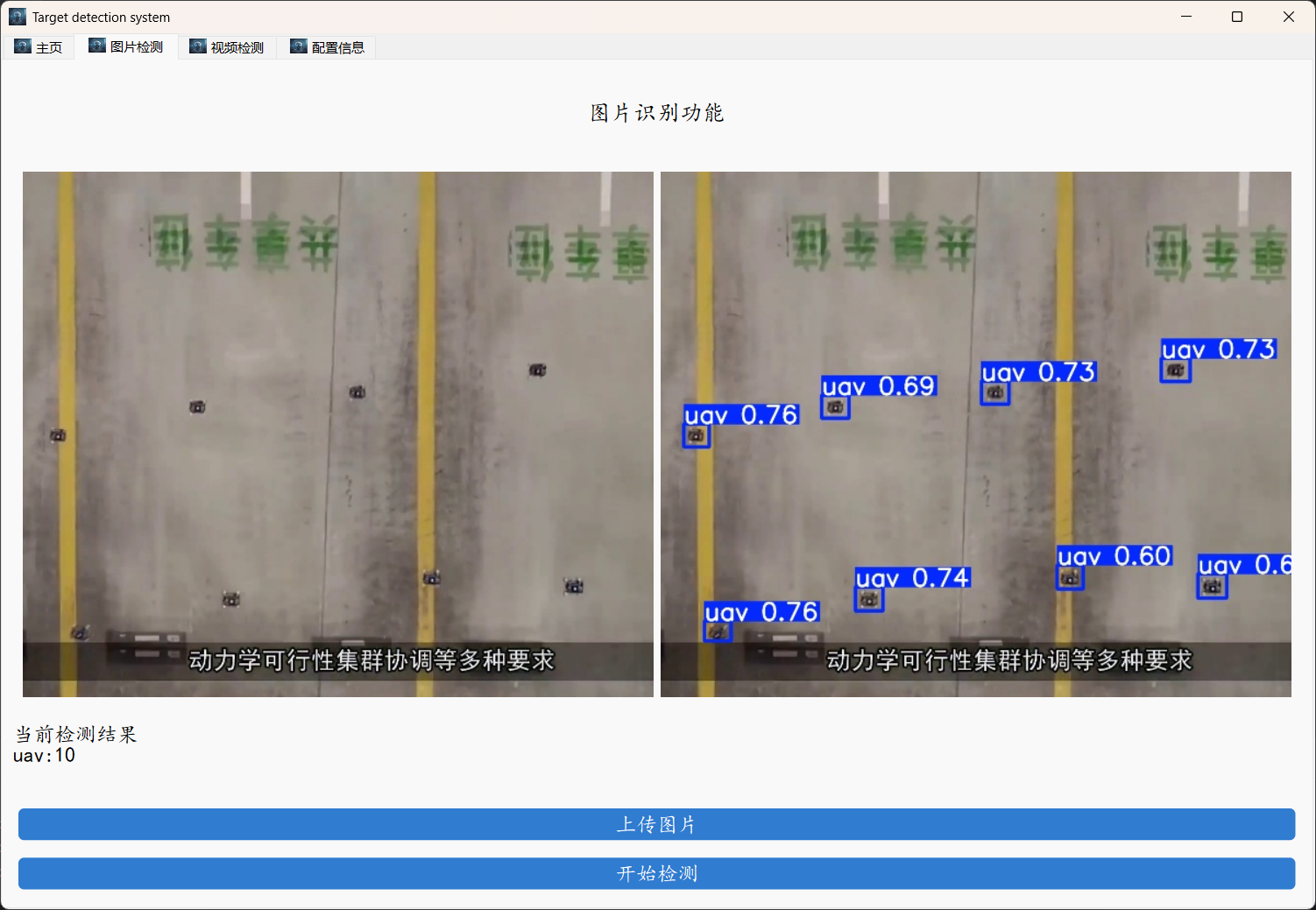Minimize the Target detection system window
Image resolution: width=1316 pixels, height=910 pixels.
(1186, 17)
